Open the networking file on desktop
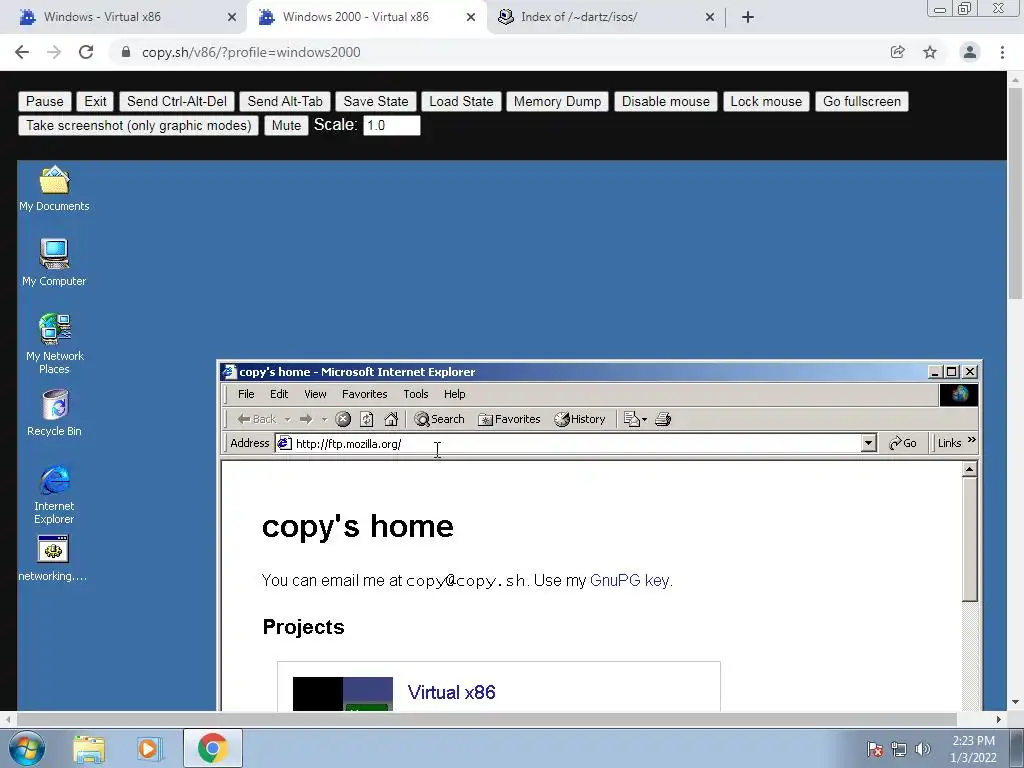Viewport: 1024px width, 768px height. (x=53, y=558)
